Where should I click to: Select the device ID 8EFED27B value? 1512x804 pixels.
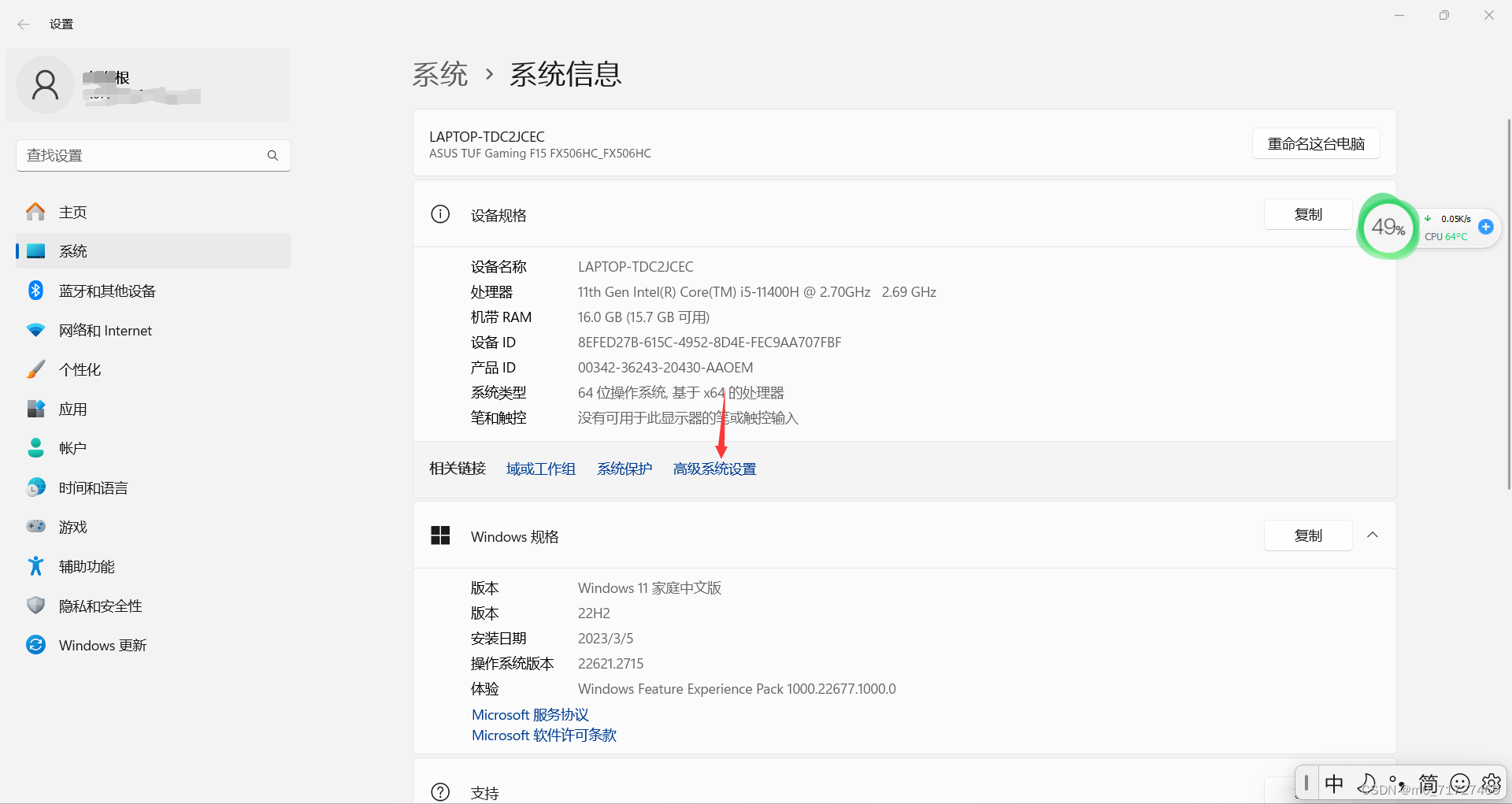pyautogui.click(x=710, y=343)
